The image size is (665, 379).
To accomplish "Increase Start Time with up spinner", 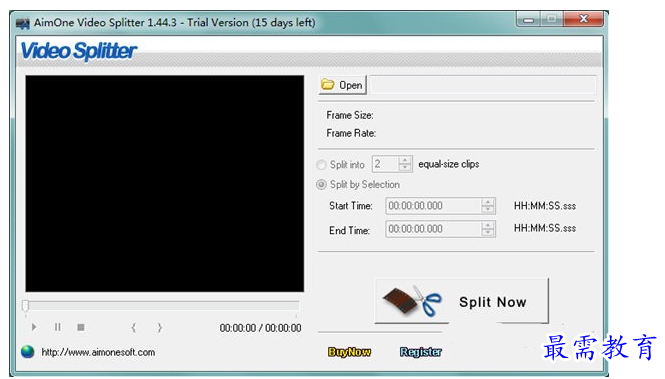I will (488, 202).
